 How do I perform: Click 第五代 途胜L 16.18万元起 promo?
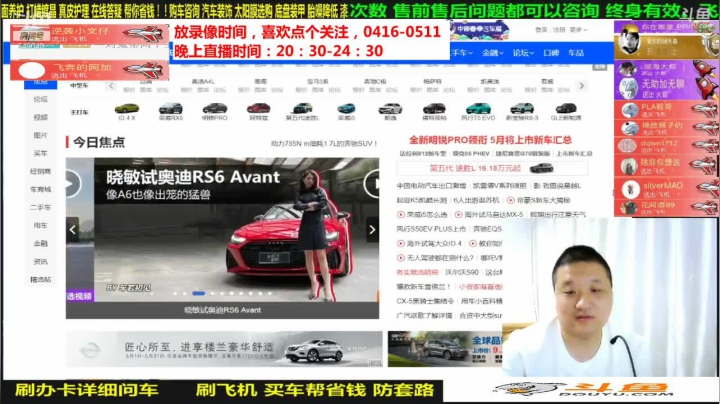pyautogui.click(x=492, y=168)
